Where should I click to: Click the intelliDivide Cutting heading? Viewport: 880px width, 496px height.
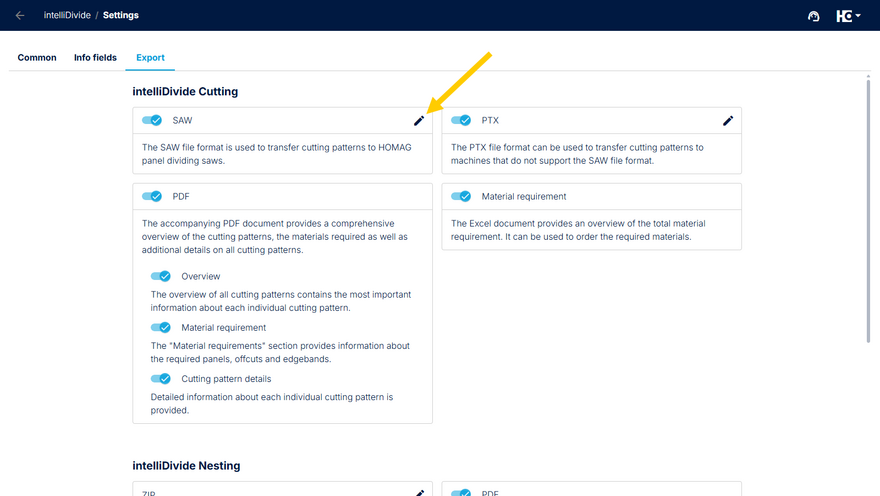(185, 91)
